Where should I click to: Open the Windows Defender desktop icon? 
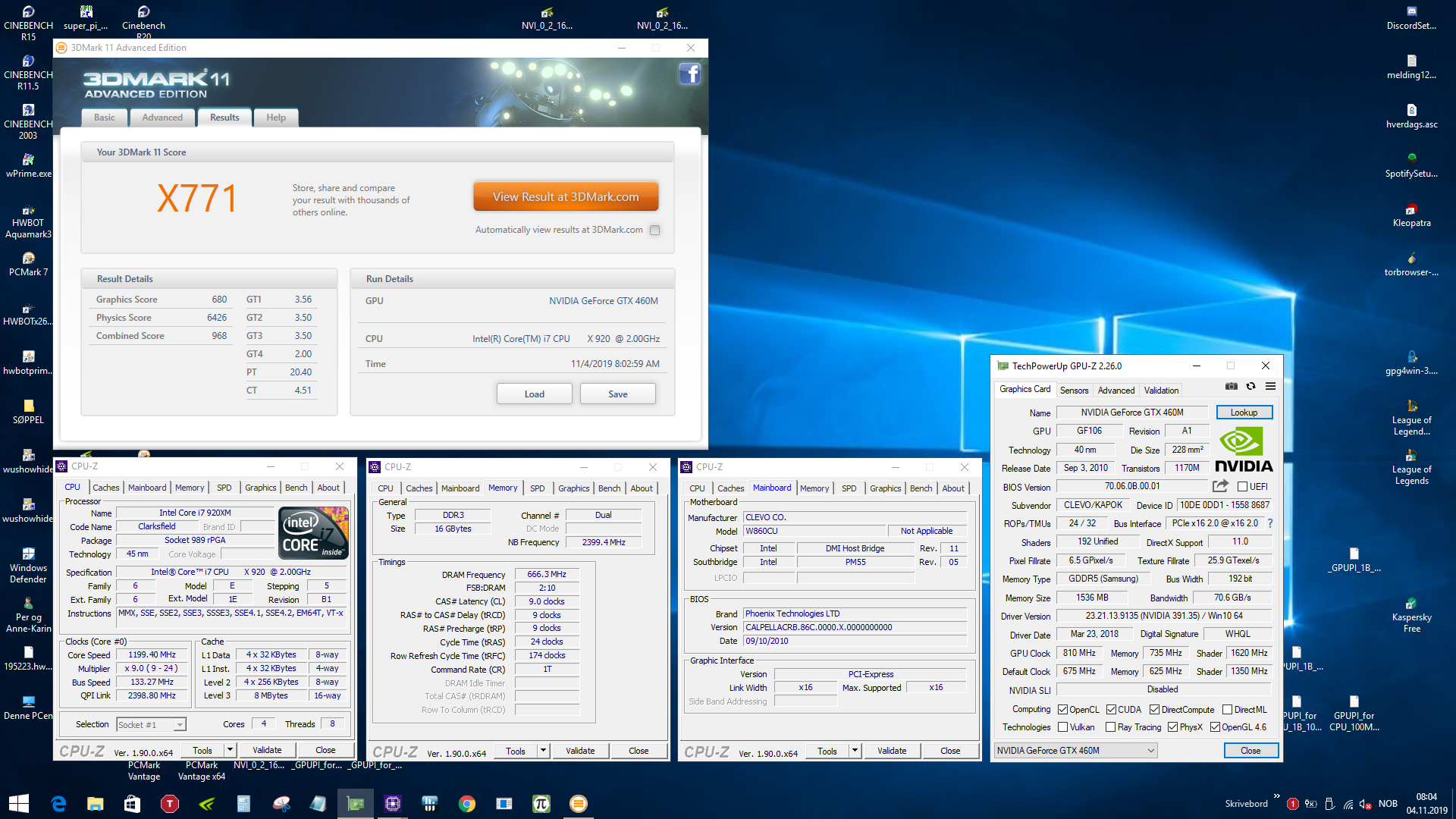coord(28,566)
